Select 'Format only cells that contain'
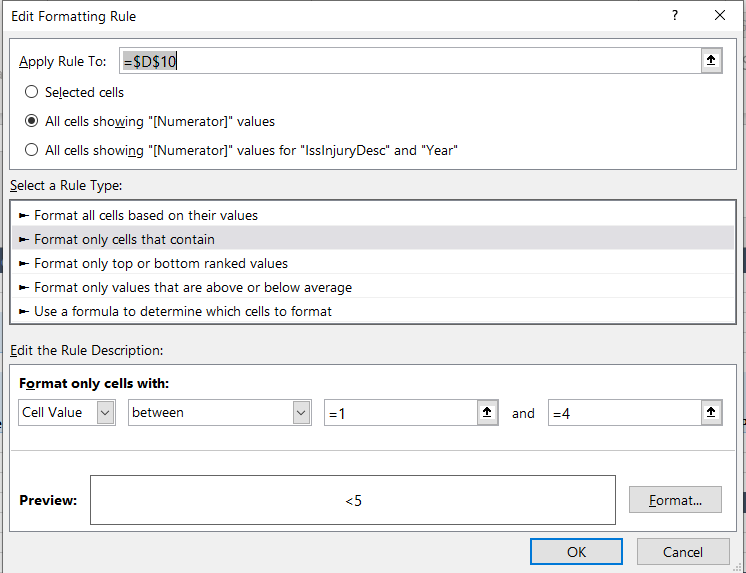This screenshot has width=746, height=573. point(373,239)
